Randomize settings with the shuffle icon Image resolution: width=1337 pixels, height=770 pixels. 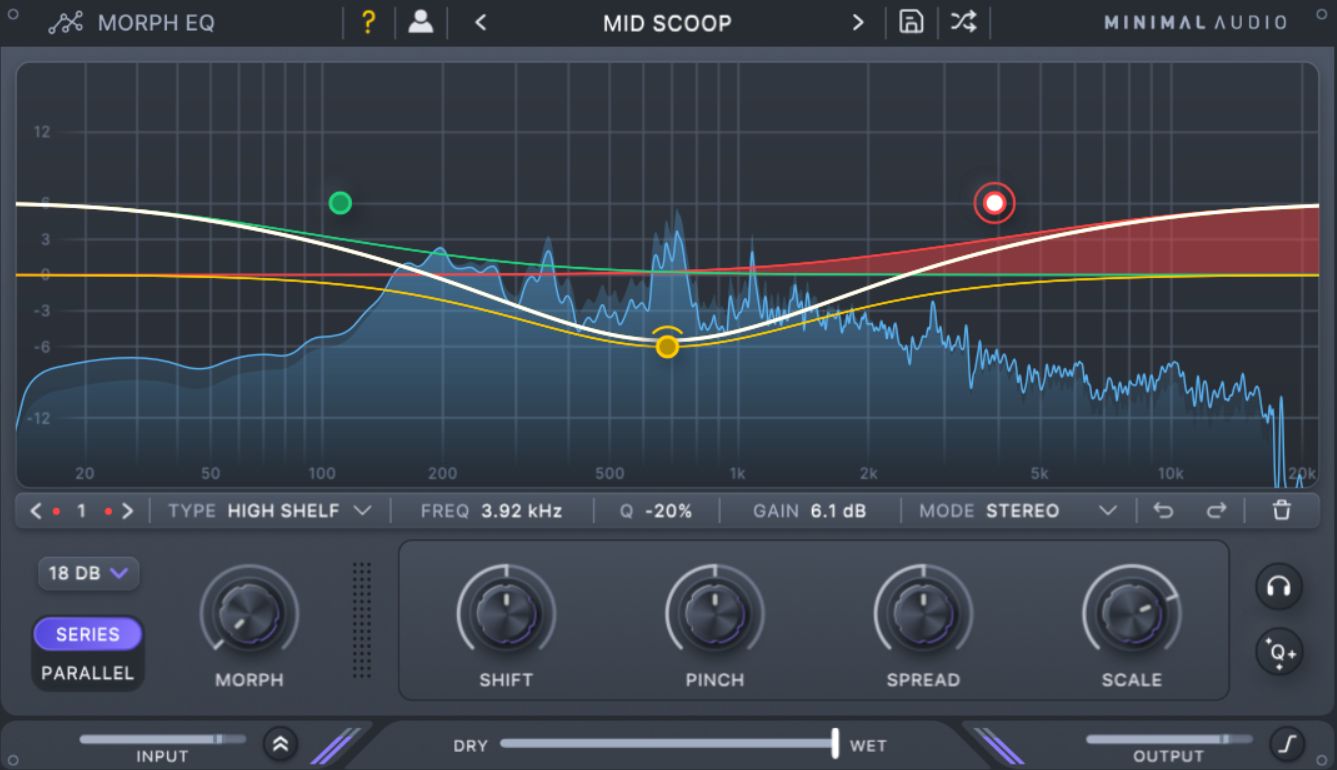(963, 22)
